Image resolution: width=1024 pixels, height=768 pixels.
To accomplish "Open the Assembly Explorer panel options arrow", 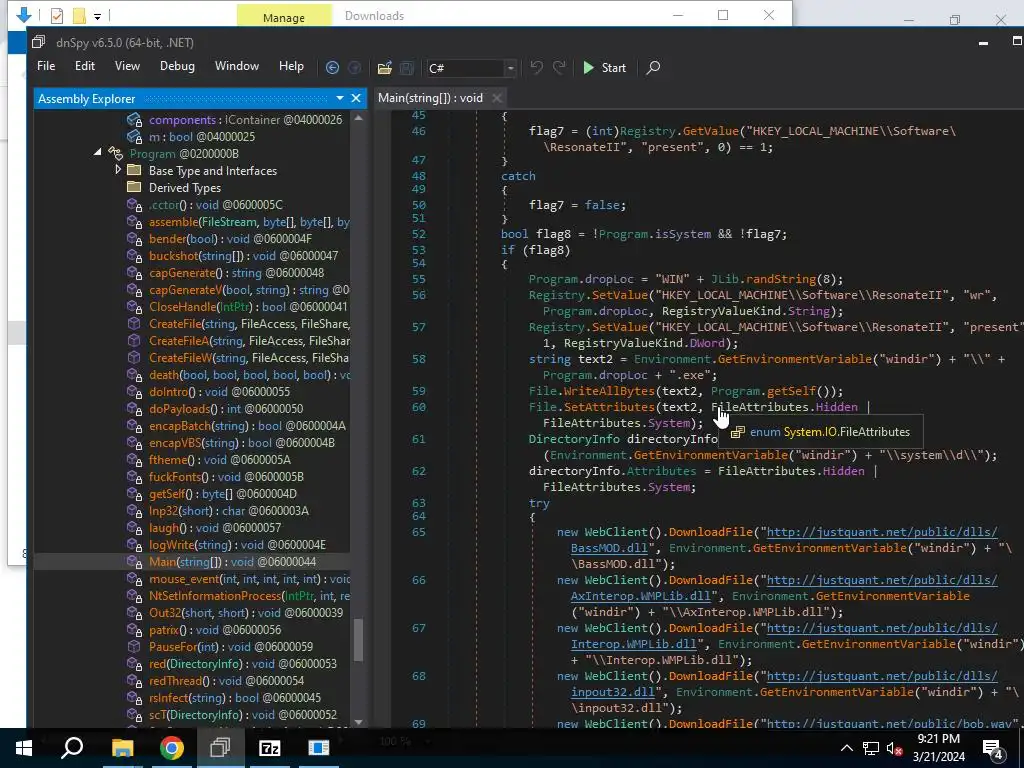I will [x=340, y=98].
